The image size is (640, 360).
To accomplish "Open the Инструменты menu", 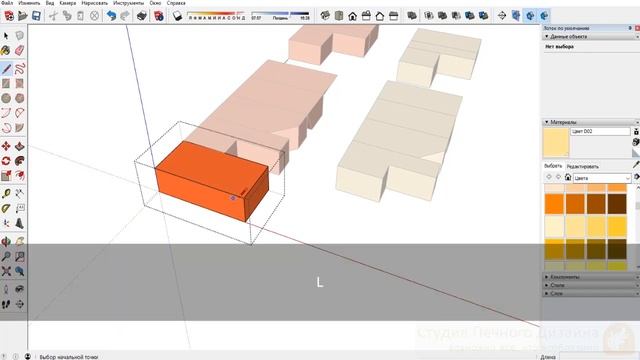I will (129, 3).
